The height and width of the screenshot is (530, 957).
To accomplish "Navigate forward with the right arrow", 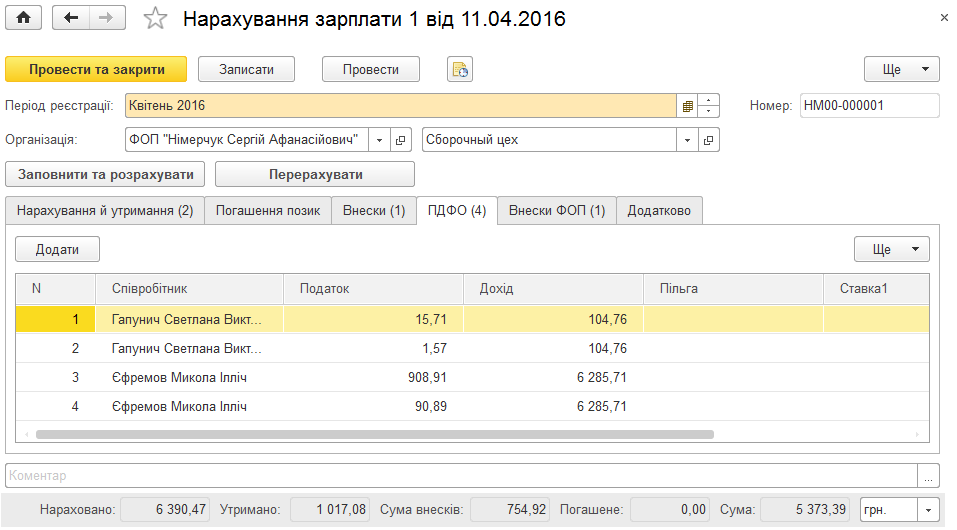I will 107,18.
